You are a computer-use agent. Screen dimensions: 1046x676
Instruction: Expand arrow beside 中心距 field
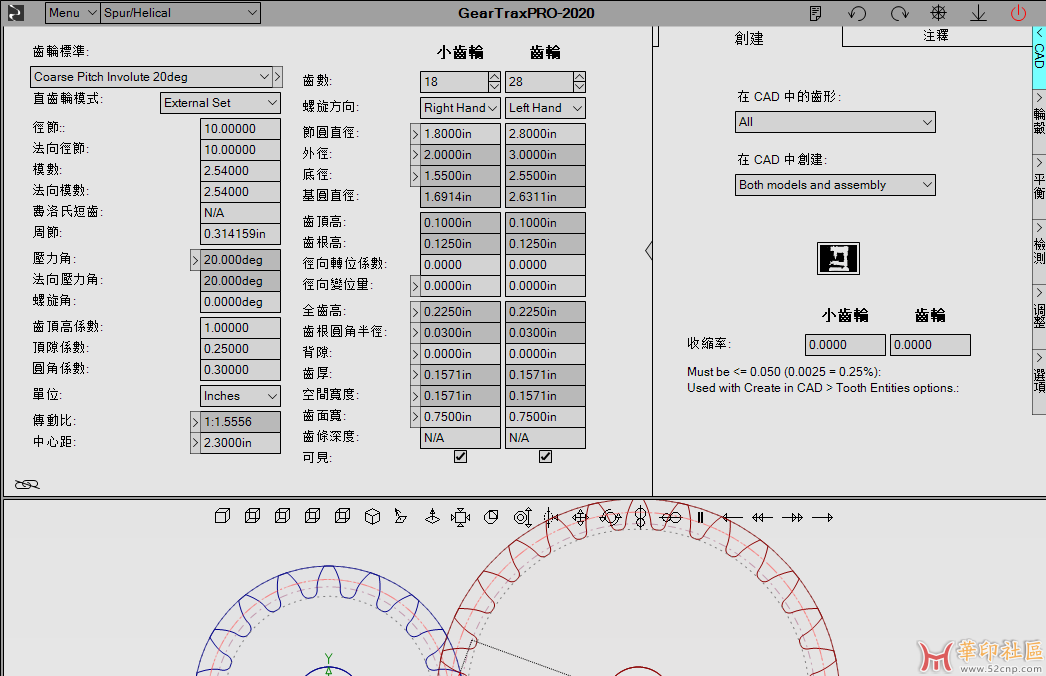(x=195, y=442)
